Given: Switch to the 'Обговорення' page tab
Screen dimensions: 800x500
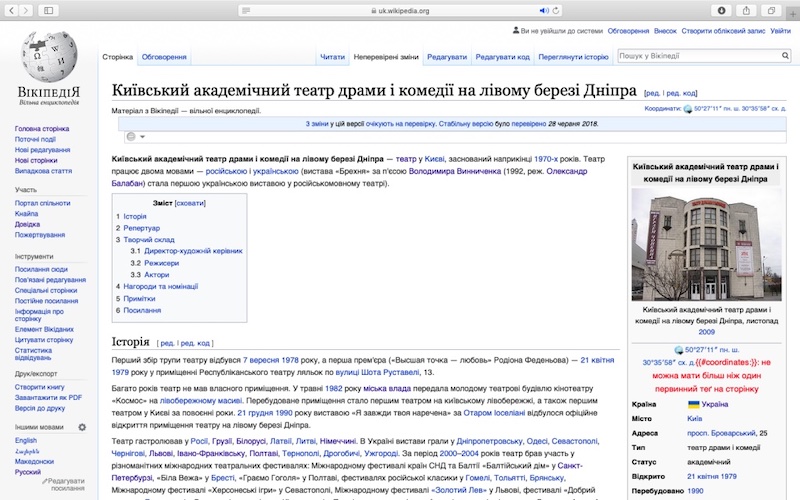Looking at the screenshot, I should tap(164, 57).
